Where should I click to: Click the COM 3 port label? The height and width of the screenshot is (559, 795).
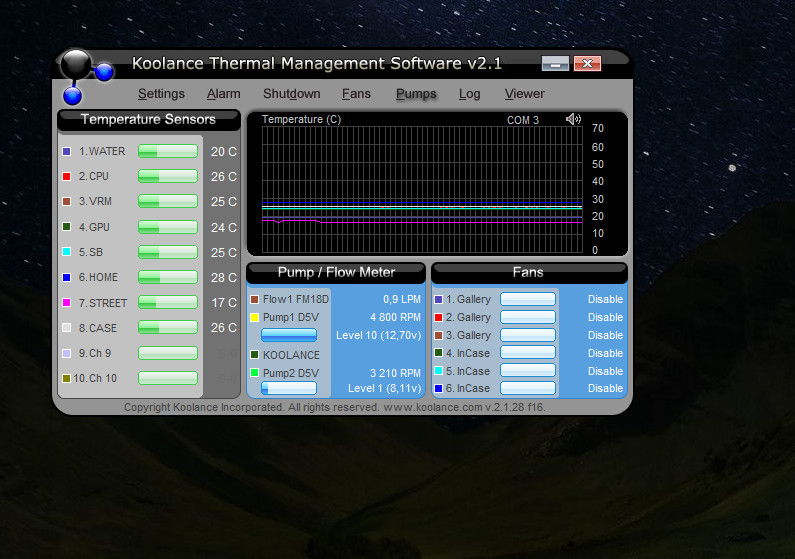tap(523, 120)
